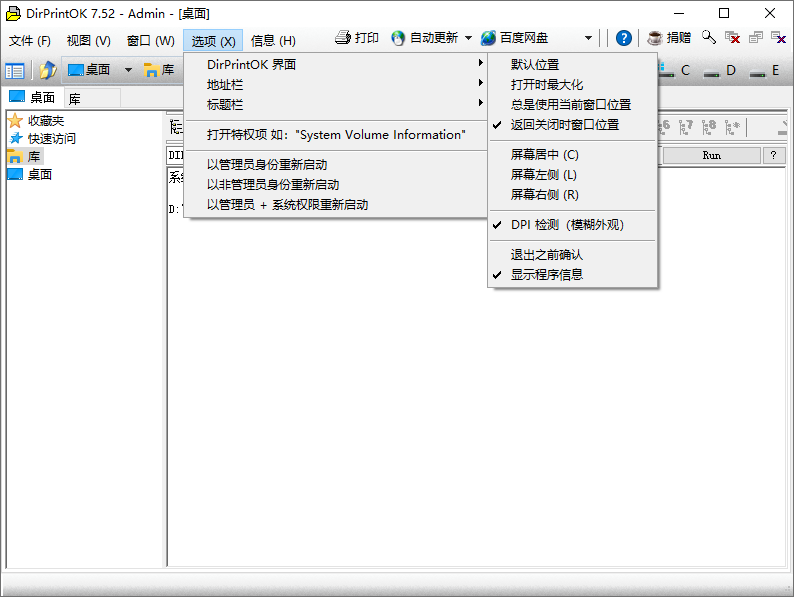Enable 退出之前确认 option
The image size is (794, 597).
[573, 255]
